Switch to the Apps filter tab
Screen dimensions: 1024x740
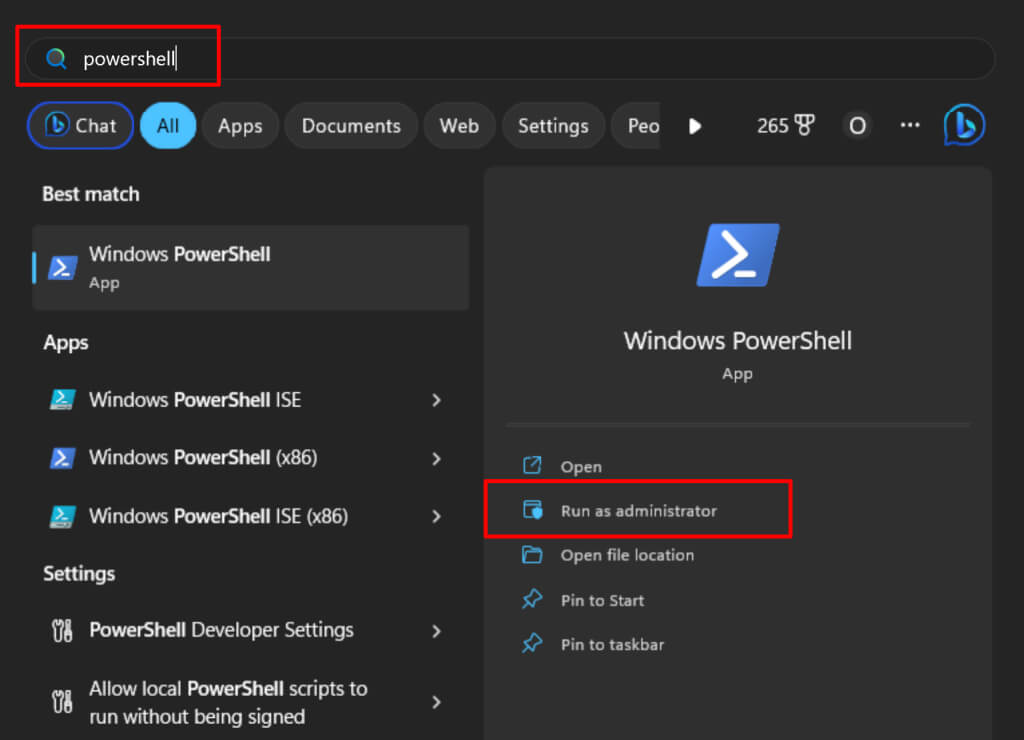click(x=240, y=126)
